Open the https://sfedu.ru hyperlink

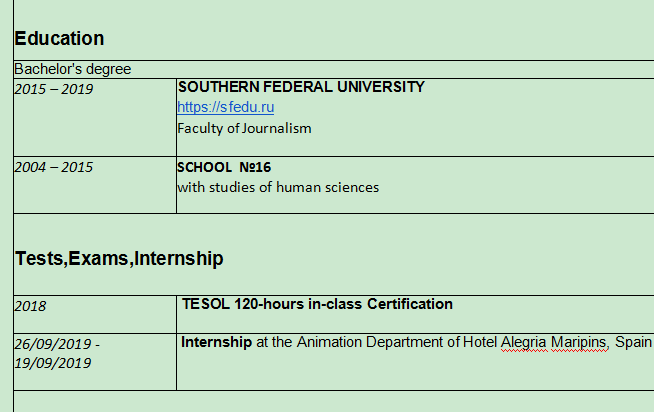[x=225, y=107]
